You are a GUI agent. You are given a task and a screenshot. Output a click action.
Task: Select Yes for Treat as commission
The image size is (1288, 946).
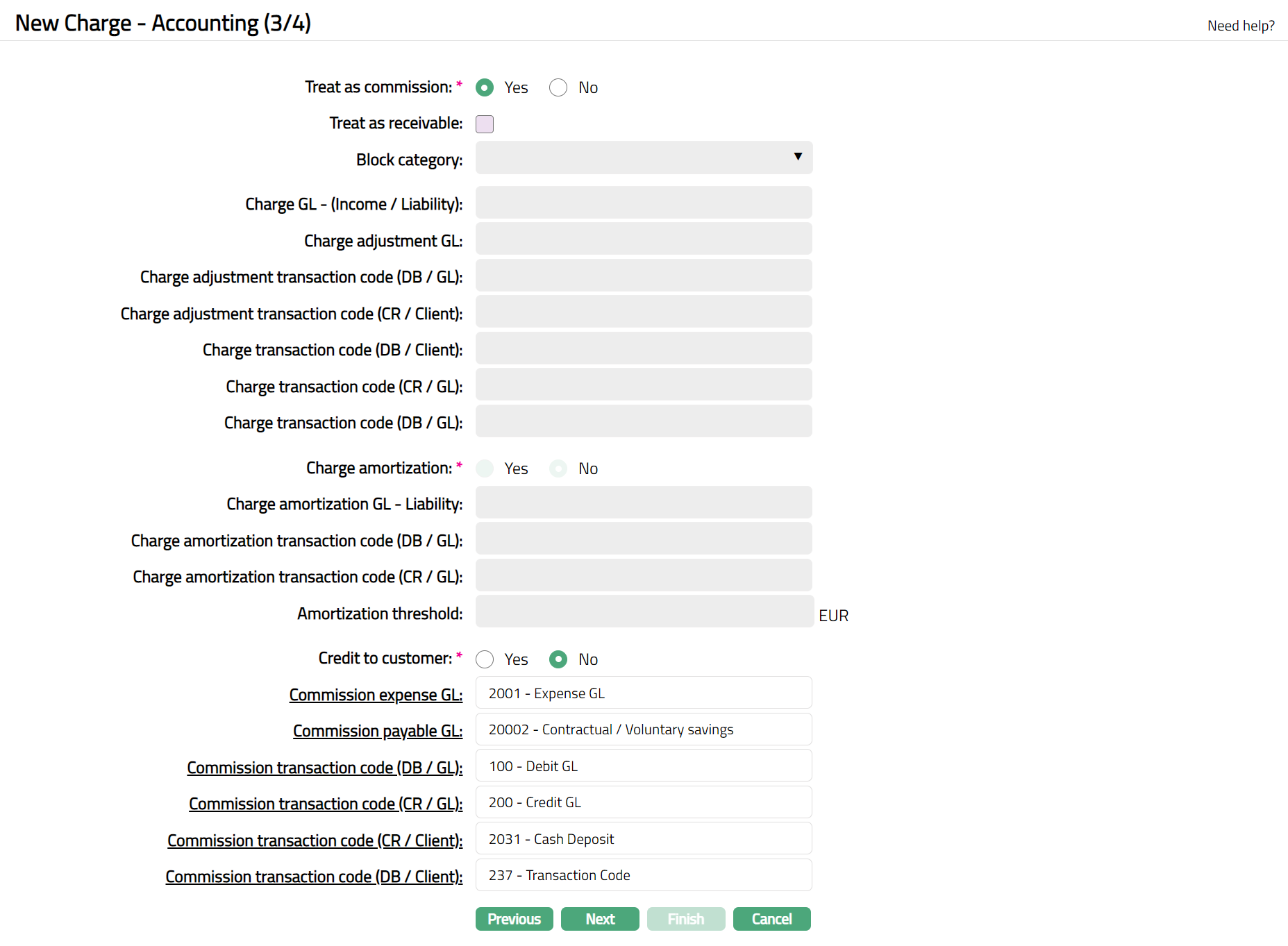(x=485, y=87)
